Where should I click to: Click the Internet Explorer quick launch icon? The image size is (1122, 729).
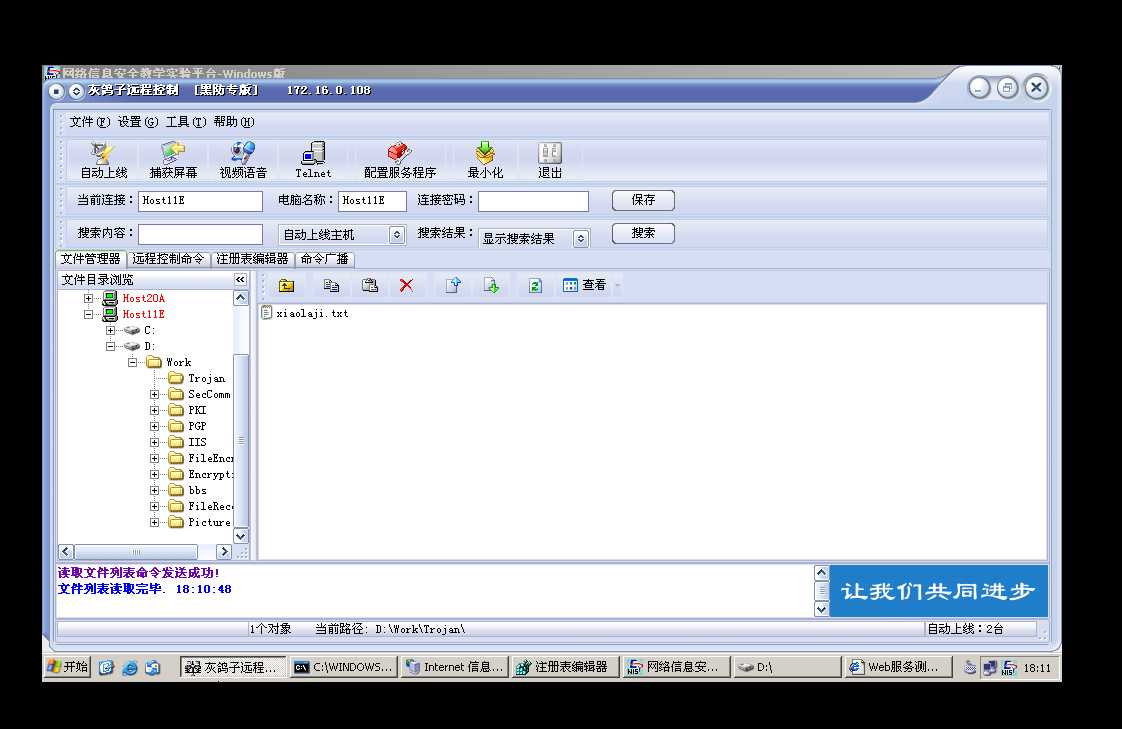pos(130,667)
